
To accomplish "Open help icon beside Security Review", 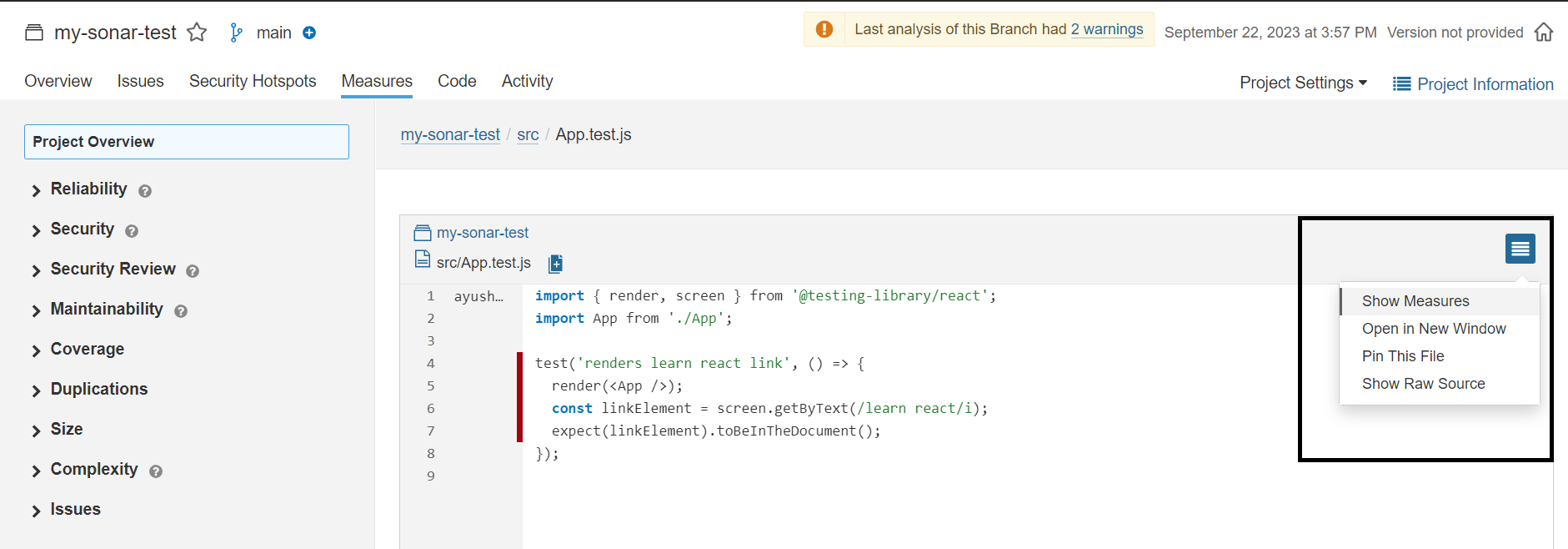I will (193, 271).
